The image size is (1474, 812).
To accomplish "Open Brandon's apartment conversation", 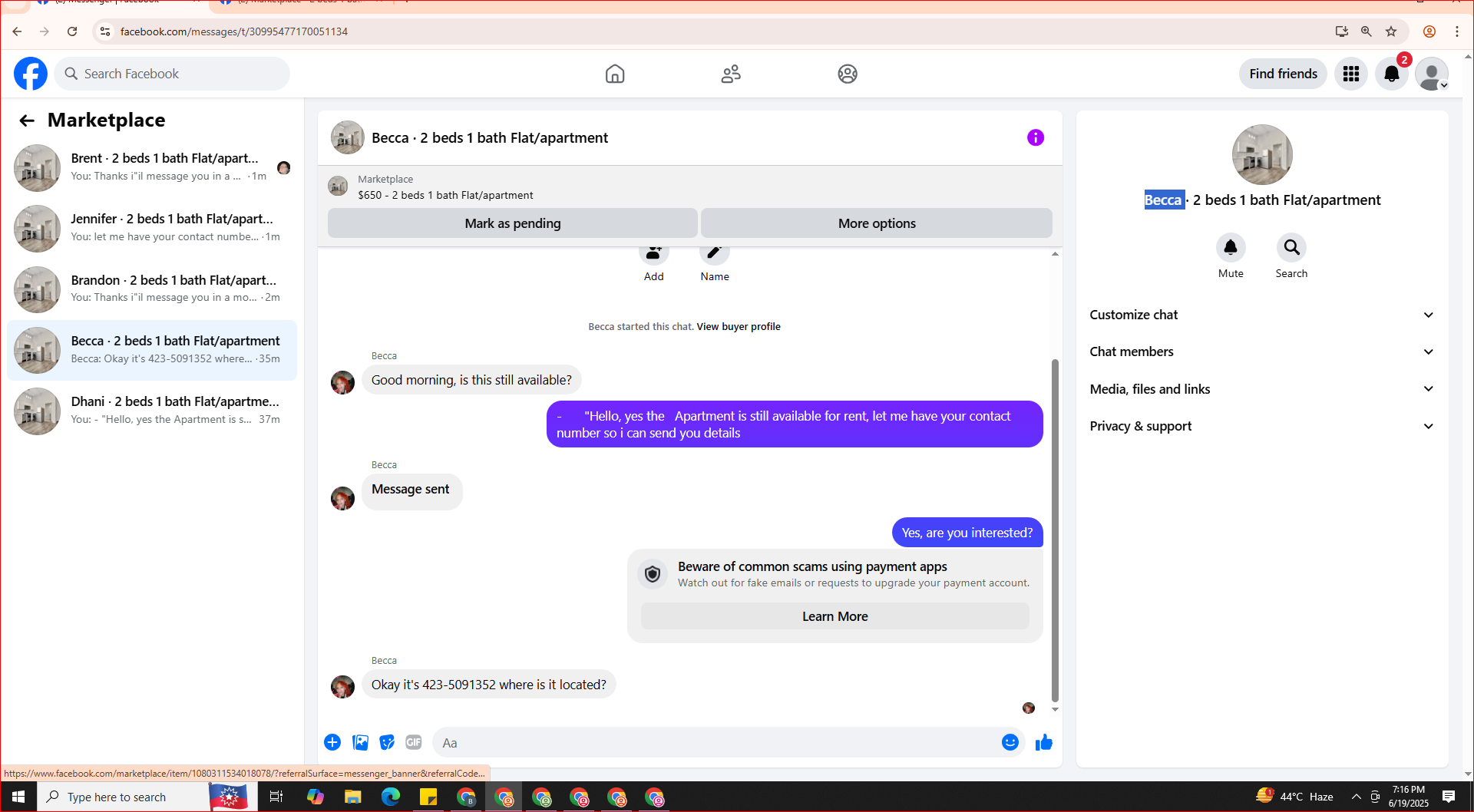I will tap(152, 289).
